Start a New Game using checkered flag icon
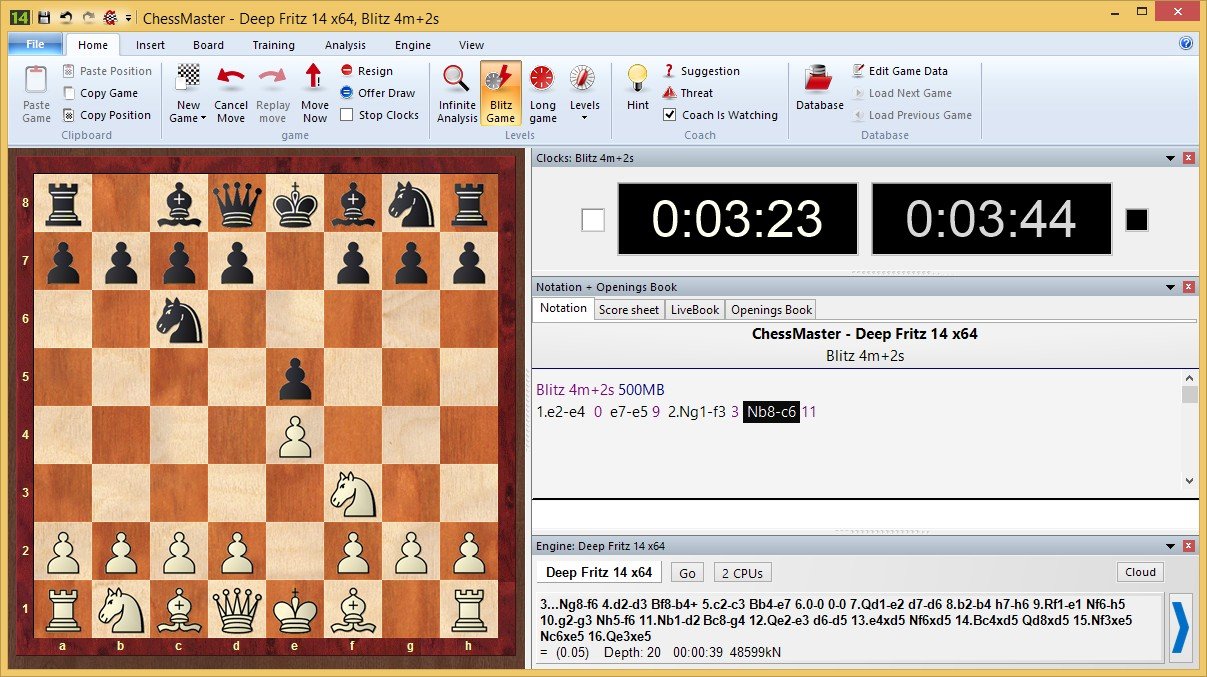Viewport: 1207px width, 677px height. [x=188, y=78]
